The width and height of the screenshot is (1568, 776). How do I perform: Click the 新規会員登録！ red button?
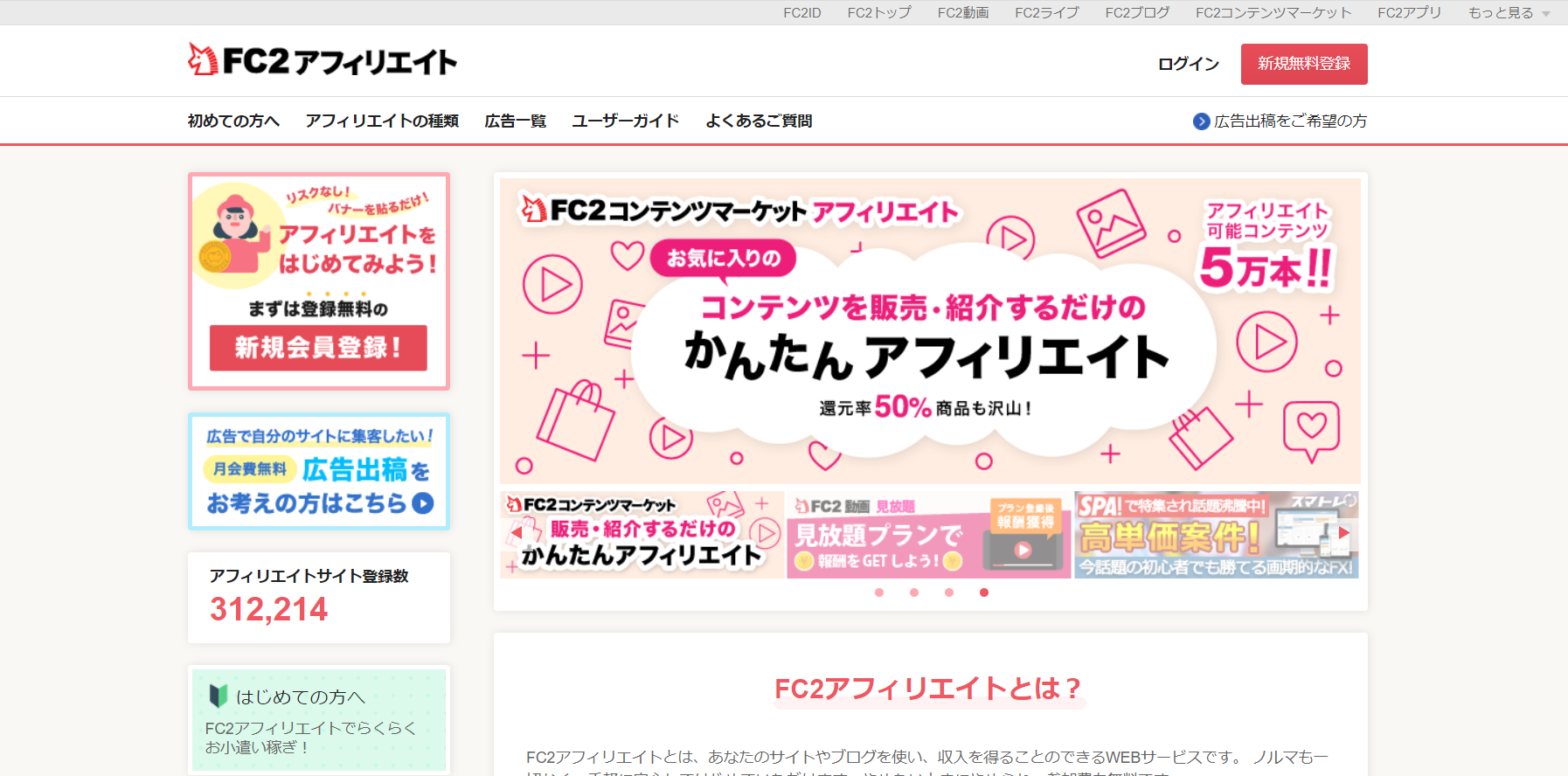coord(318,348)
